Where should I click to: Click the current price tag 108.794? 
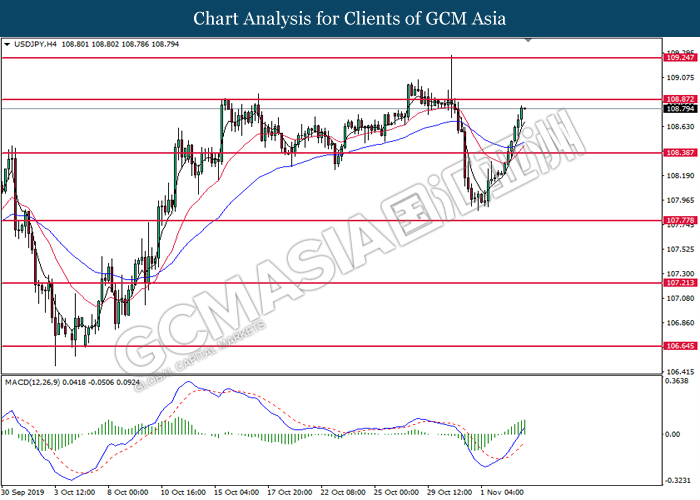pyautogui.click(x=680, y=108)
